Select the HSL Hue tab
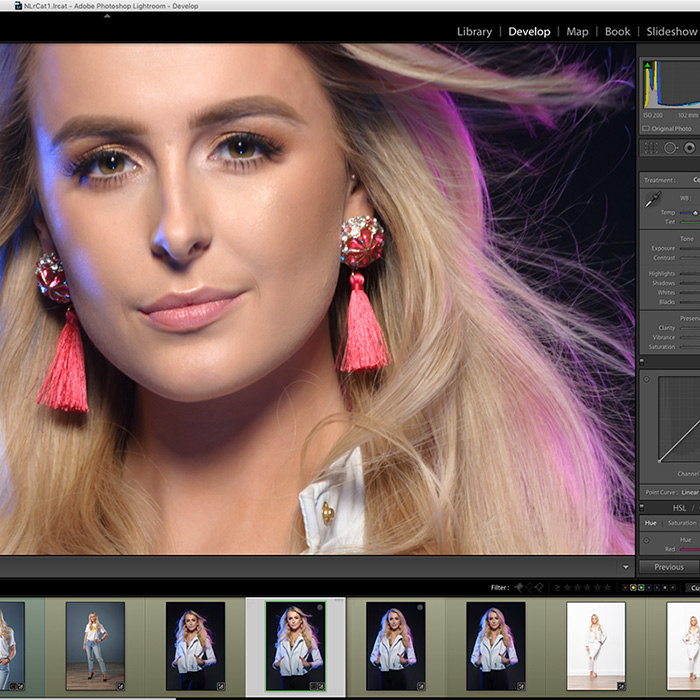This screenshot has width=700, height=700. [650, 523]
